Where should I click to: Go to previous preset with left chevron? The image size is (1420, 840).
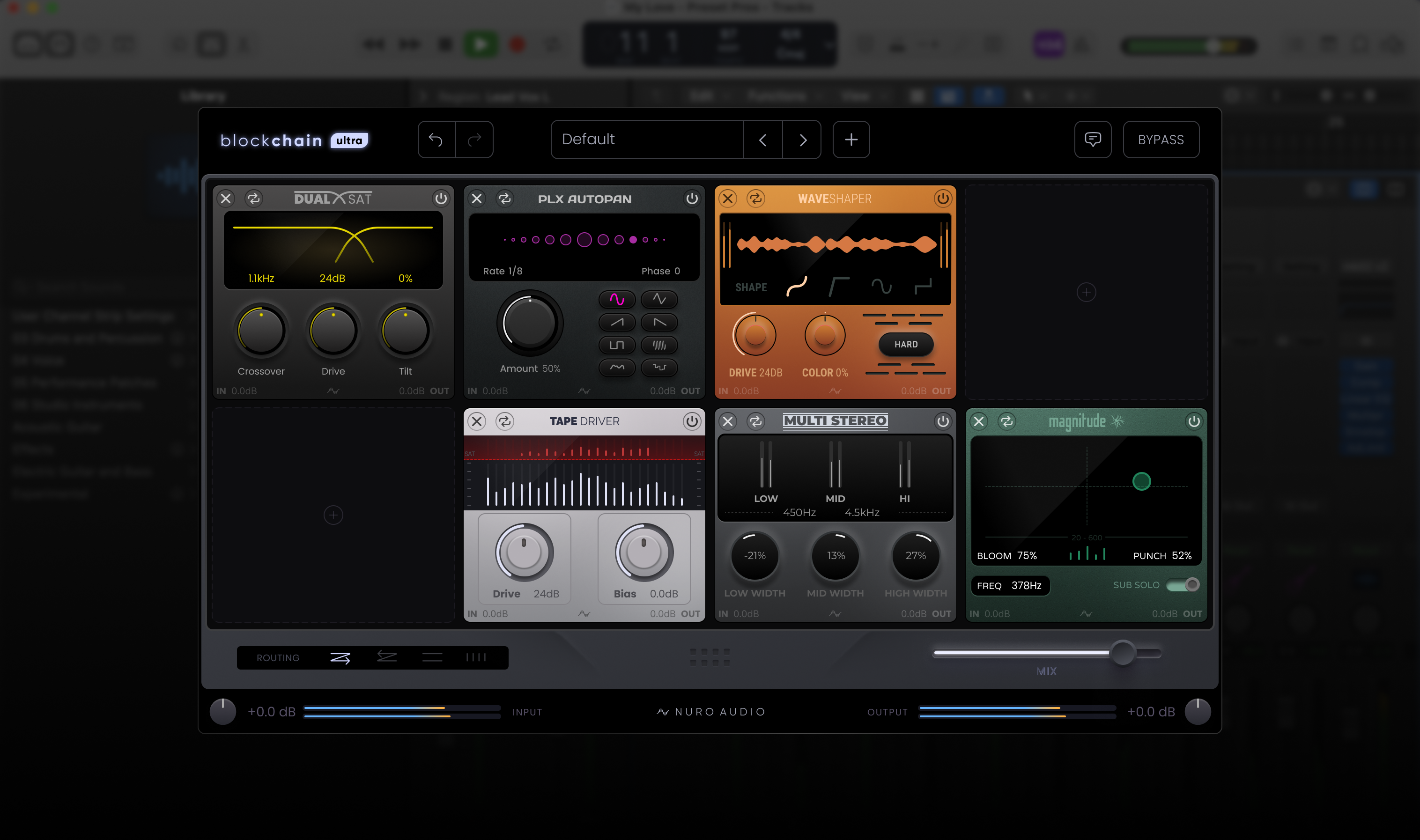(762, 140)
